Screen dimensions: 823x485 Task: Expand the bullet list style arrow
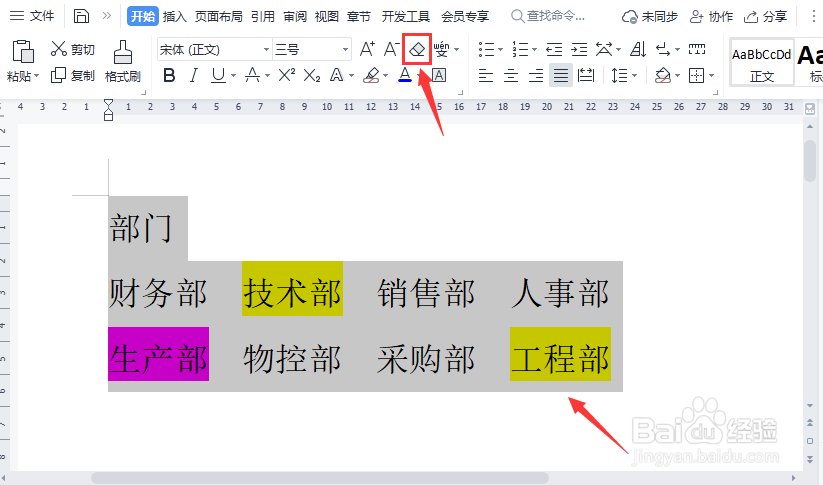(x=500, y=50)
